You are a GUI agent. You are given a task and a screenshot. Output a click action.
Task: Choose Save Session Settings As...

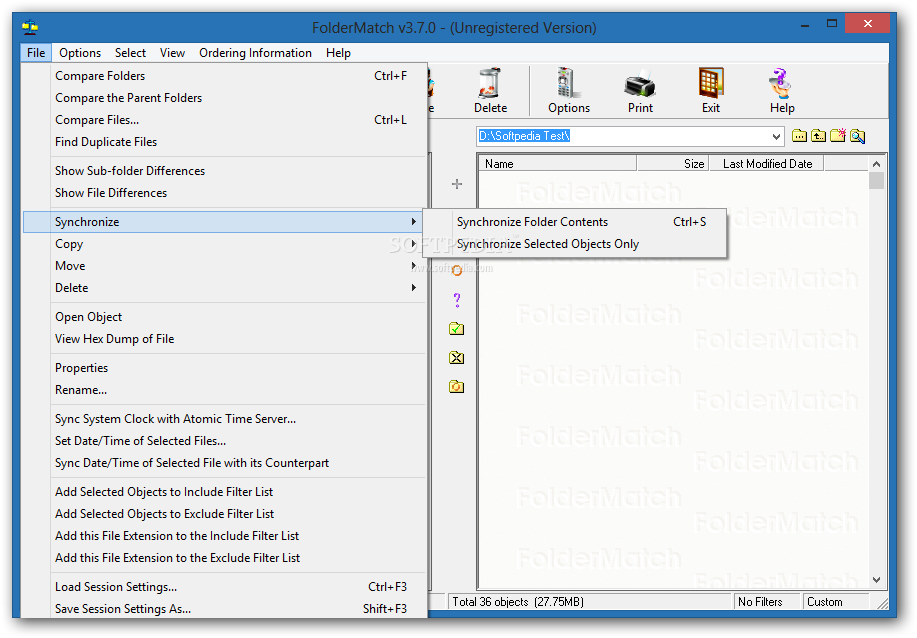225,609
